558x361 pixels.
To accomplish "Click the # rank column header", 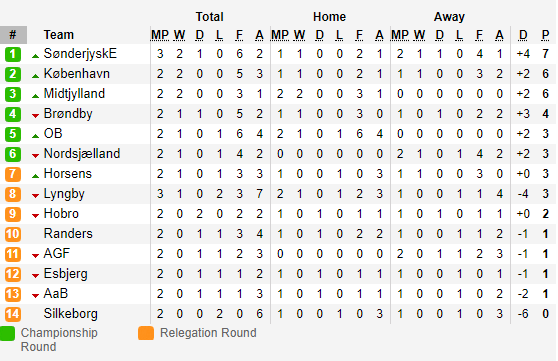I will click(x=13, y=35).
